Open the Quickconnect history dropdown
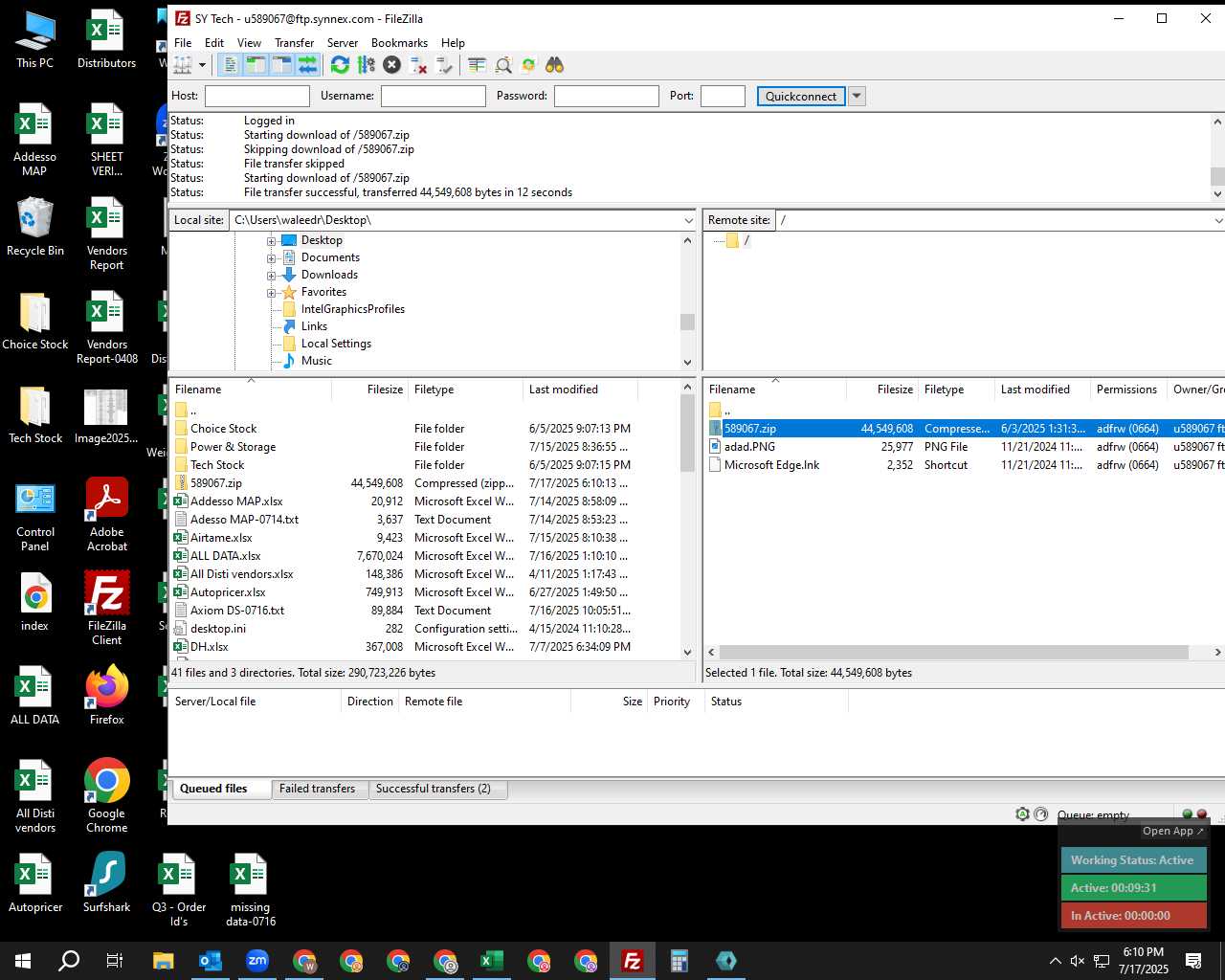1225x980 pixels. coord(857,96)
